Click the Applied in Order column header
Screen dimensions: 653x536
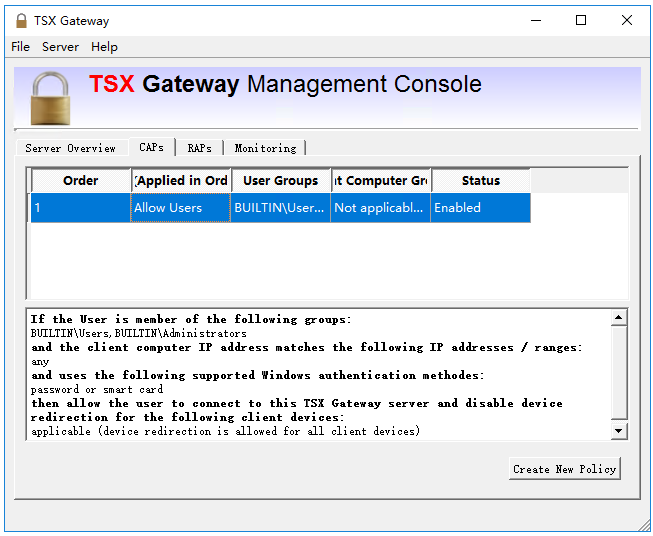pos(181,180)
